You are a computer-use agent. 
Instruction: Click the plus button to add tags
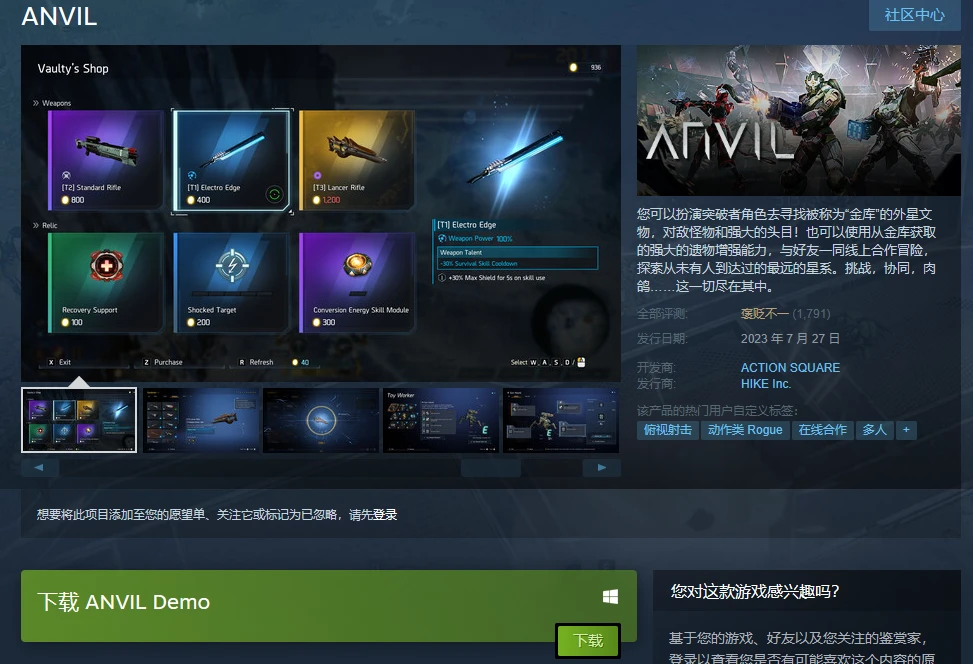[906, 430]
